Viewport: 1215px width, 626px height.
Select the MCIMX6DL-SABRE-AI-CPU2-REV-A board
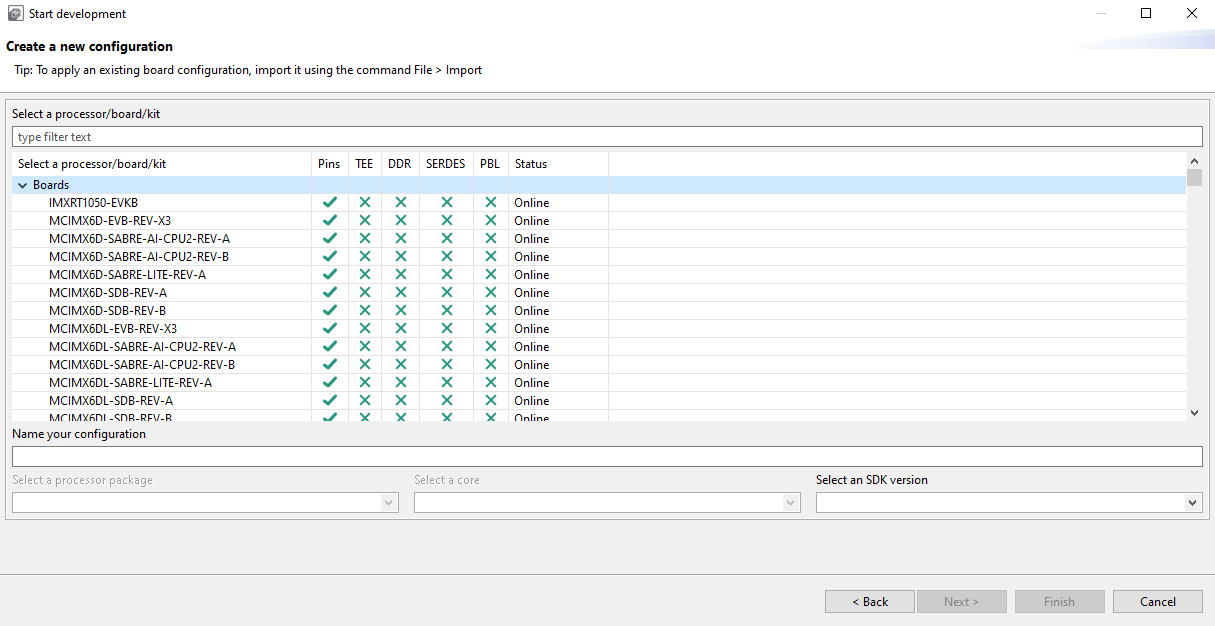[142, 346]
